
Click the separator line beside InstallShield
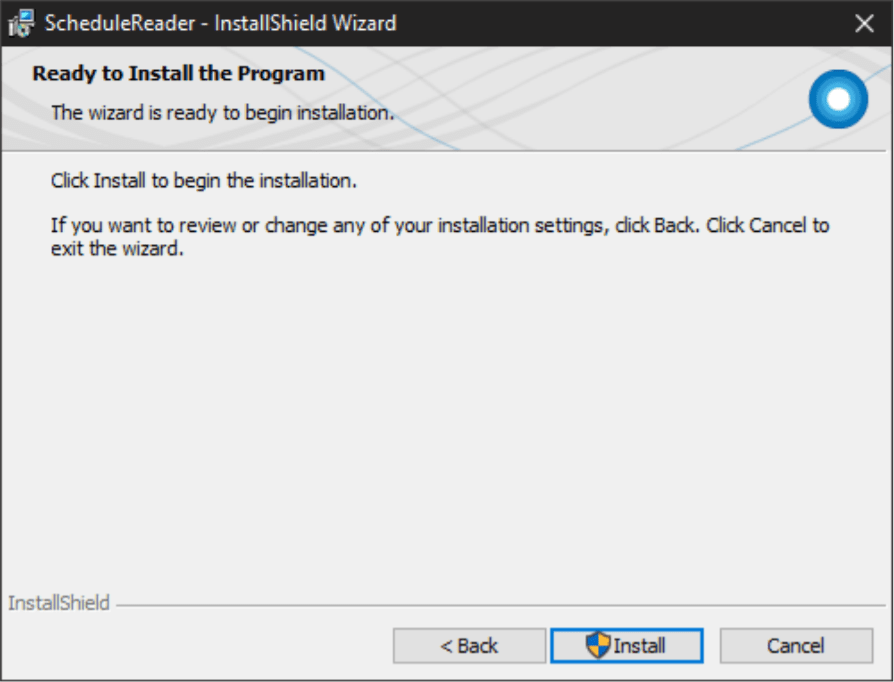501,605
